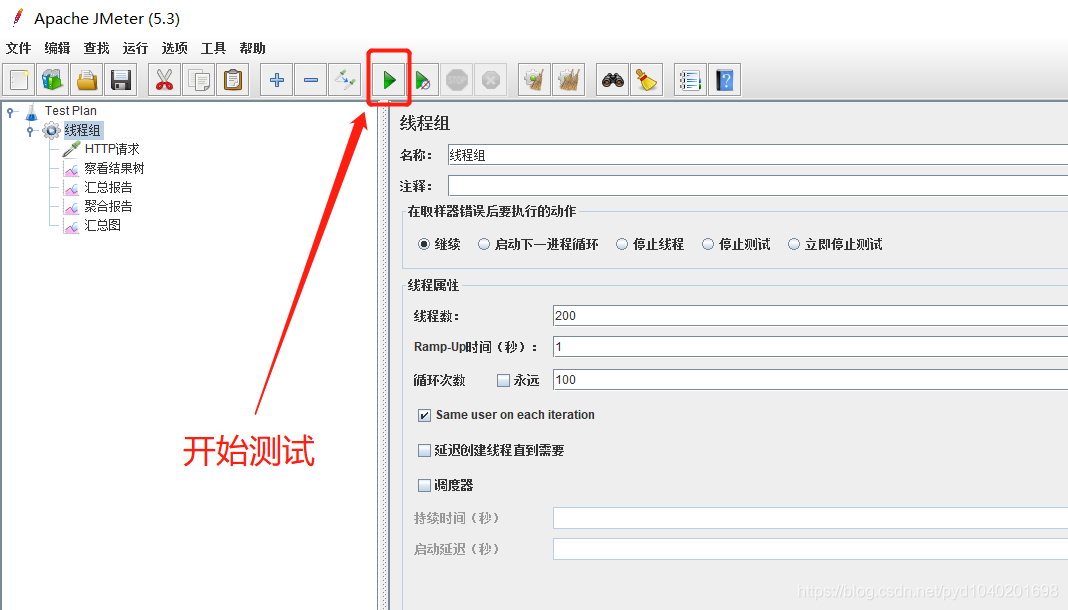Click the Open file folder icon
The height and width of the screenshot is (610, 1068).
click(x=87, y=80)
